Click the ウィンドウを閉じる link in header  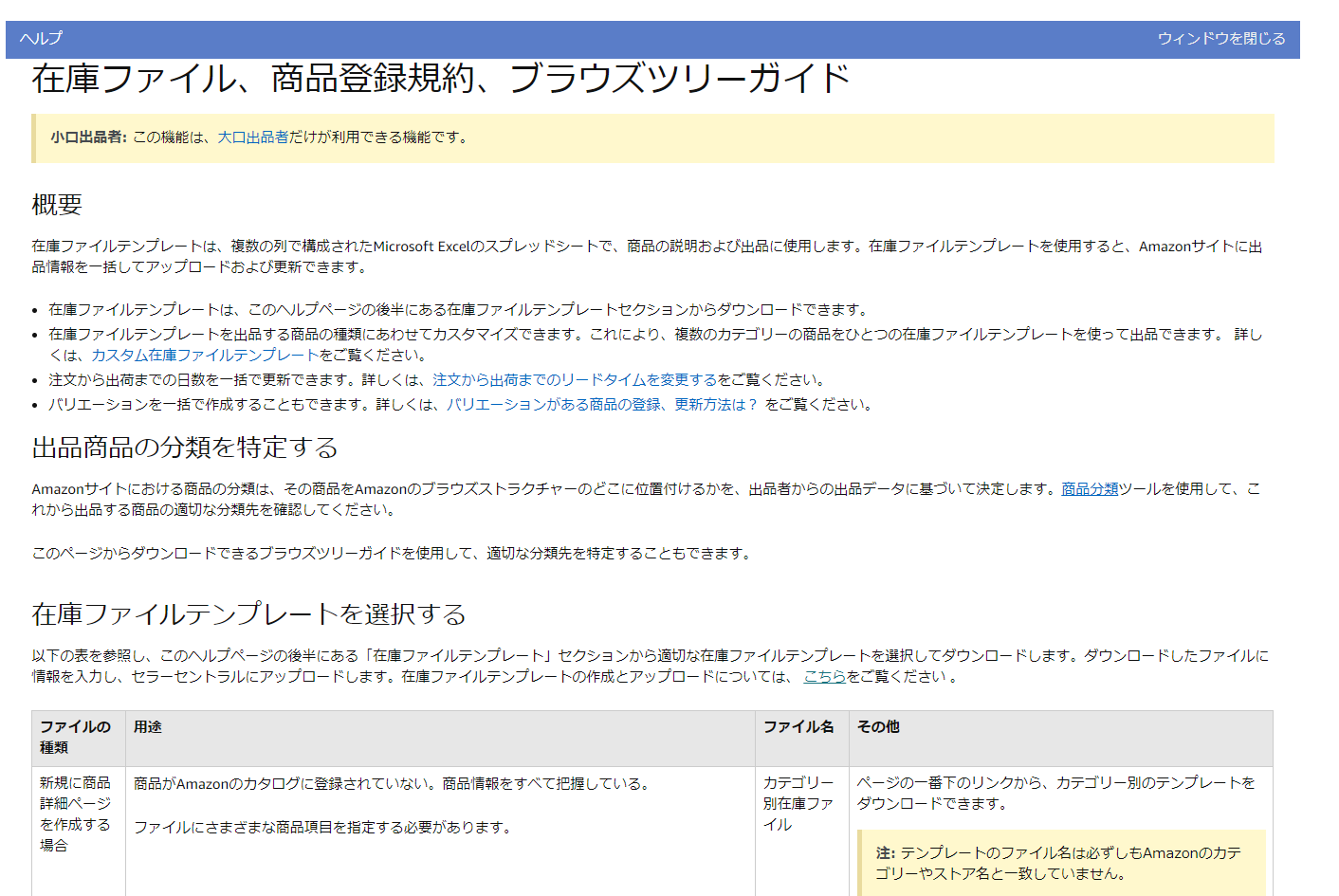click(x=1220, y=39)
